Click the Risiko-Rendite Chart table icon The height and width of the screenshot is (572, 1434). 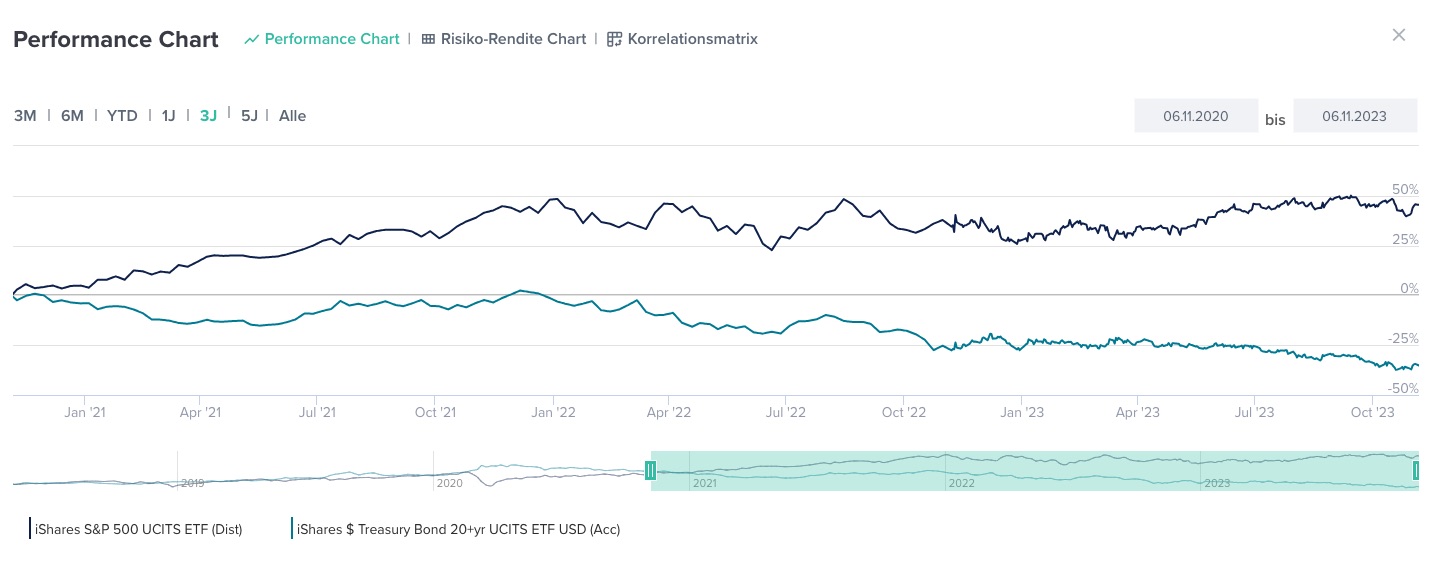pyautogui.click(x=428, y=40)
